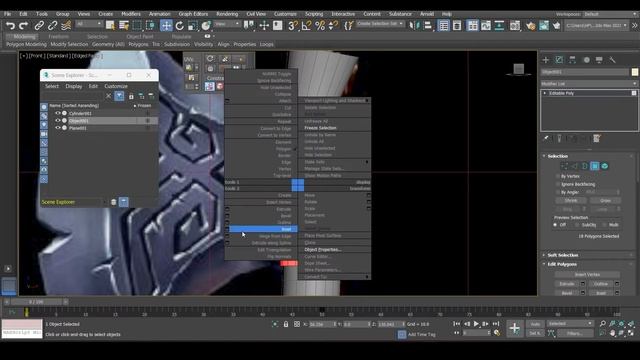Activate the Unlink Selection tool
This screenshot has width=640, height=360.
tap(52, 26)
